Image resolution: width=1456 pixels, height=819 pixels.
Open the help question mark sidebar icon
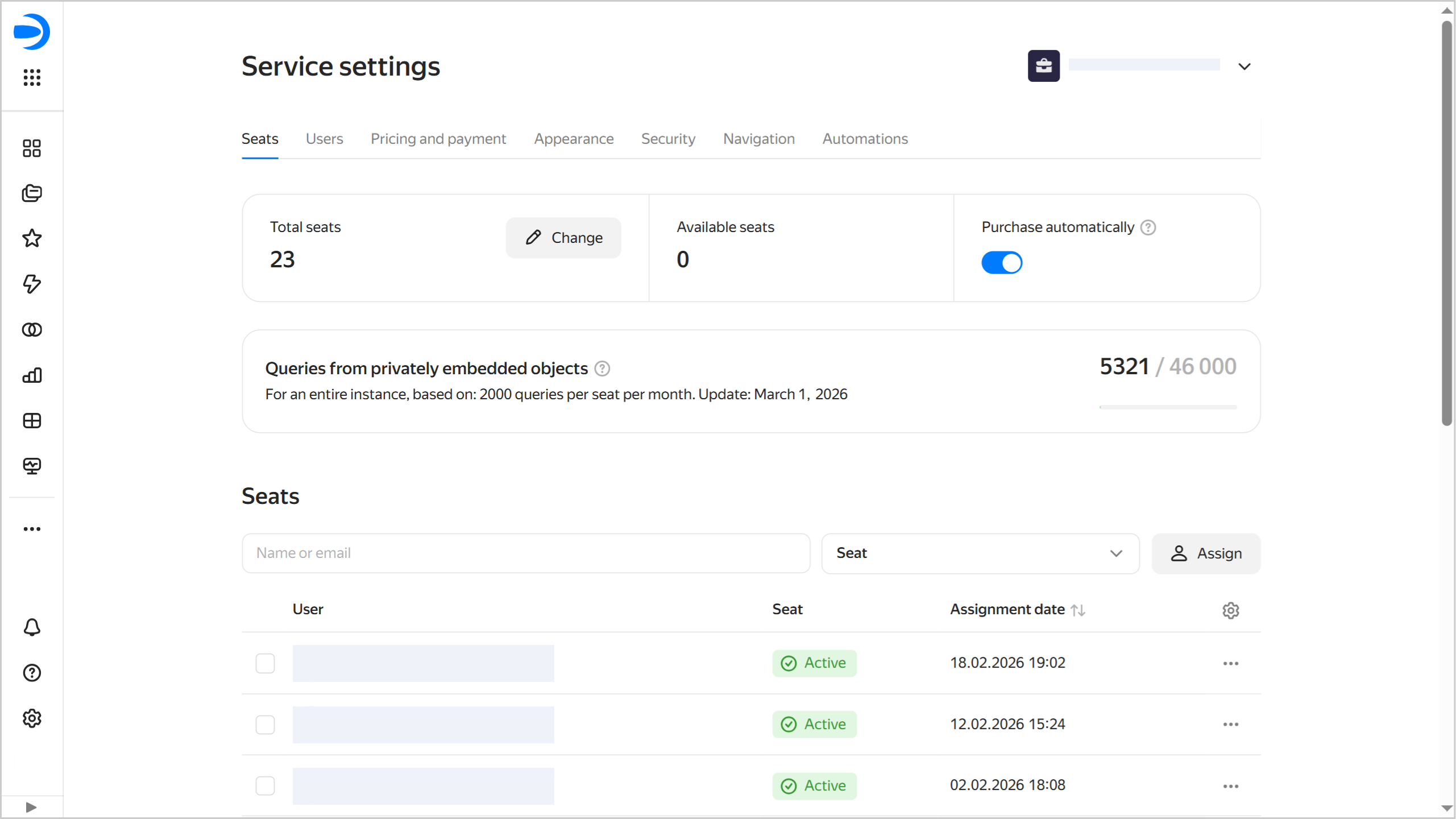[32, 673]
